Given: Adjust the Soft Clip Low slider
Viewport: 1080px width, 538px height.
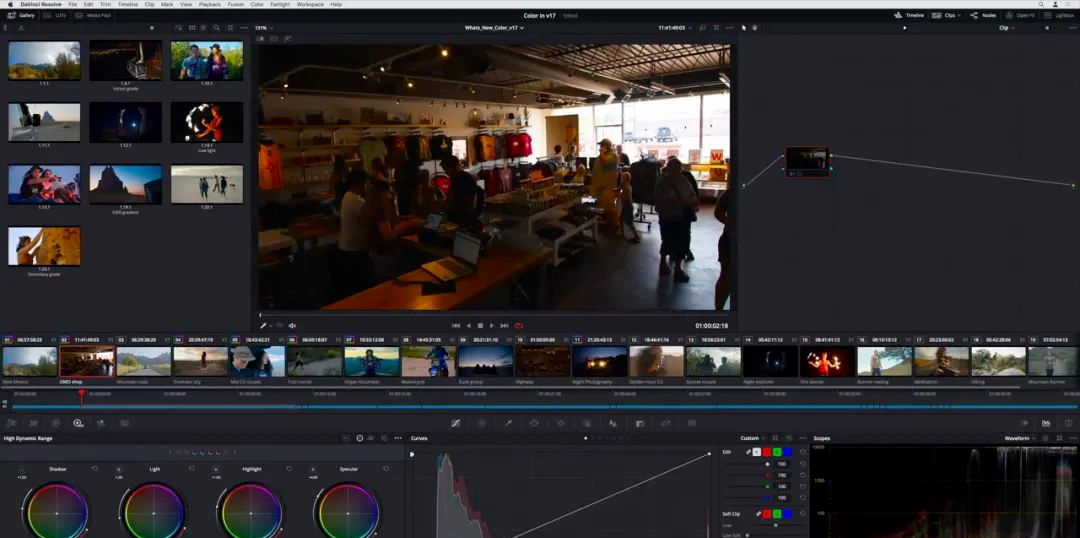Looking at the screenshot, I should tap(776, 525).
